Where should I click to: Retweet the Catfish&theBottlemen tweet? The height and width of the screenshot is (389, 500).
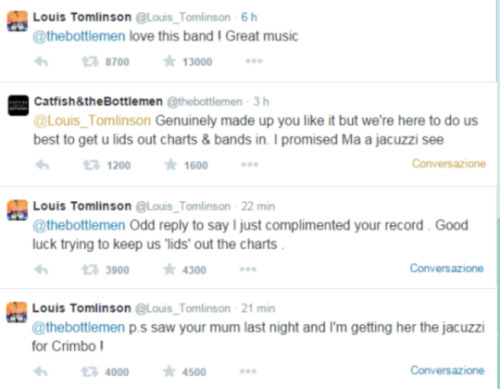(91, 165)
